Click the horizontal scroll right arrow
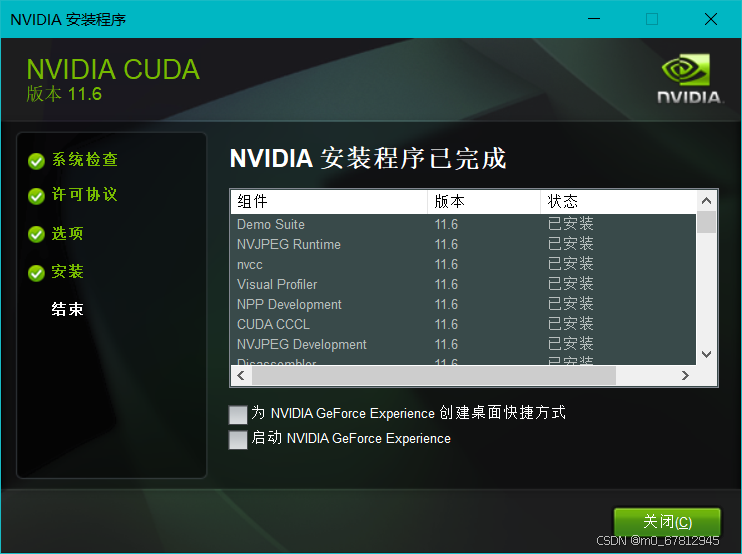Image resolution: width=742 pixels, height=554 pixels. click(685, 376)
